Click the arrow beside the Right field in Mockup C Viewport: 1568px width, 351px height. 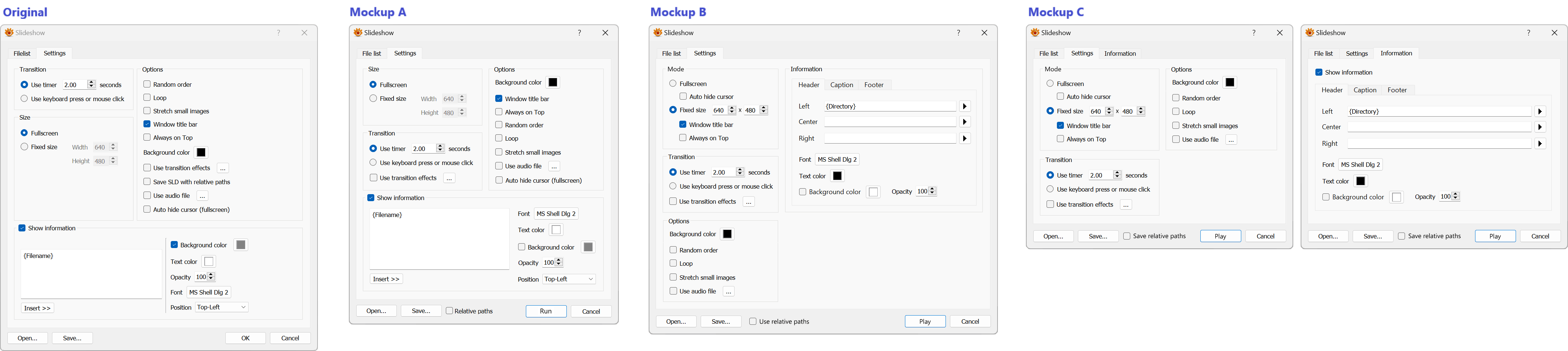[1540, 144]
